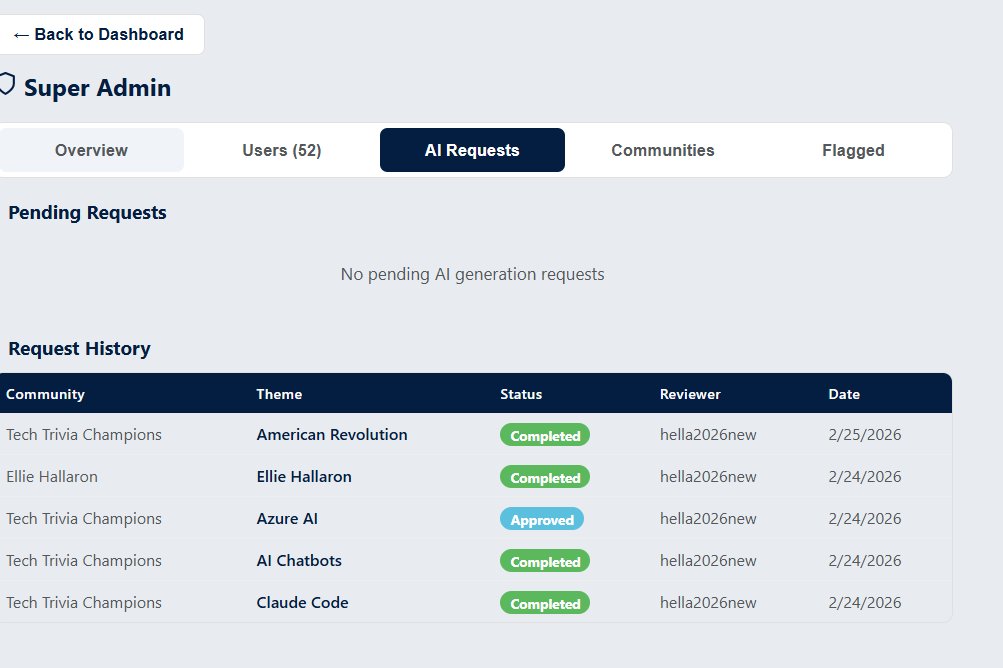Image resolution: width=1003 pixels, height=668 pixels.
Task: Click the Reviewer column header
Action: point(690,394)
